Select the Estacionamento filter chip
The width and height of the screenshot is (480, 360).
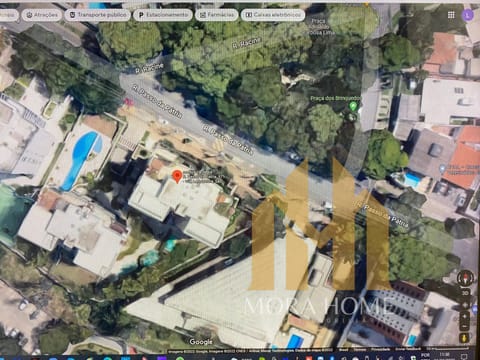tap(163, 15)
